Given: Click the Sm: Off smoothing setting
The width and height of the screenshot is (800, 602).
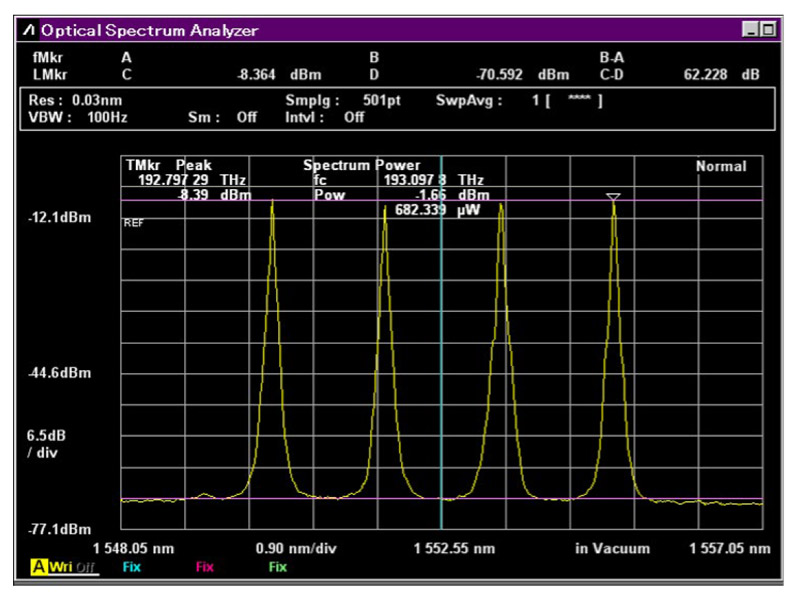Looking at the screenshot, I should (x=222, y=117).
